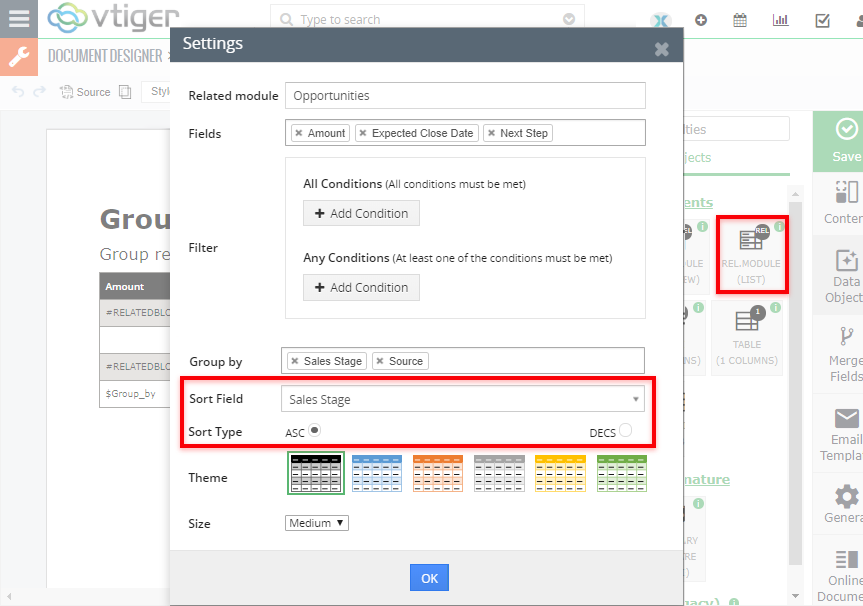Image resolution: width=863 pixels, height=606 pixels.
Task: Open the calendar icon in top bar
Action: point(740,20)
